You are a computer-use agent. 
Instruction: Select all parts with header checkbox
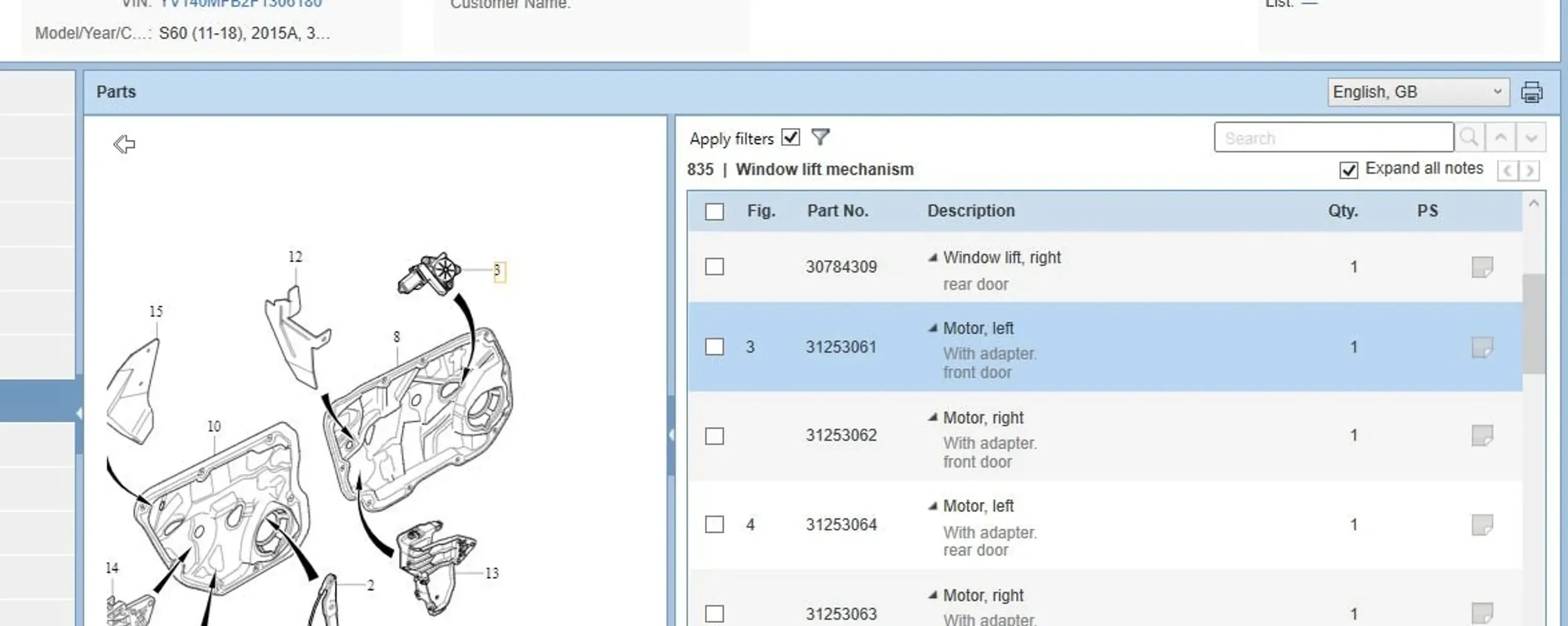[x=714, y=211]
